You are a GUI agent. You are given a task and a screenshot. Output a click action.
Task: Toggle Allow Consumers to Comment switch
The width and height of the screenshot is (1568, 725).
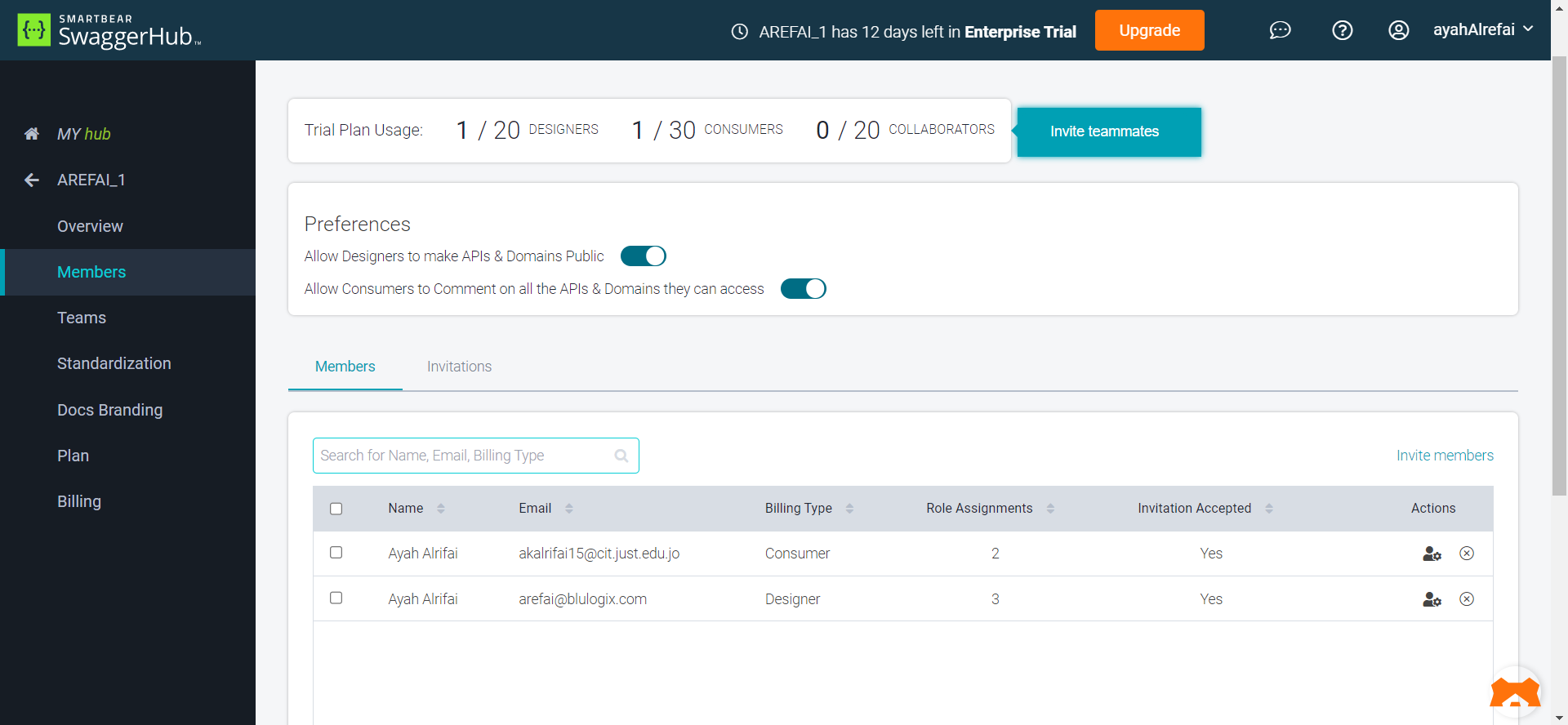[x=803, y=289]
